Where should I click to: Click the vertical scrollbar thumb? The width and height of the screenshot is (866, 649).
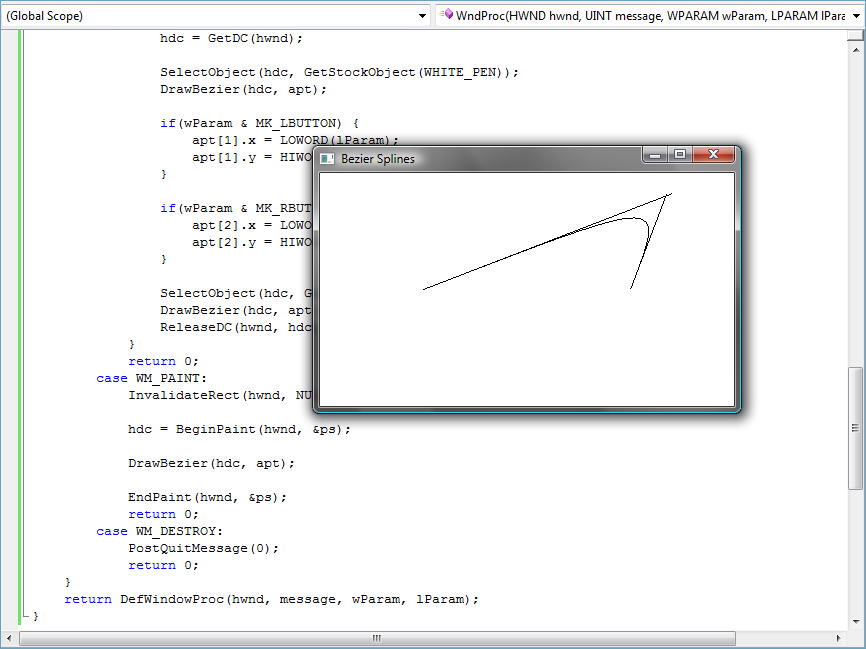point(856,428)
